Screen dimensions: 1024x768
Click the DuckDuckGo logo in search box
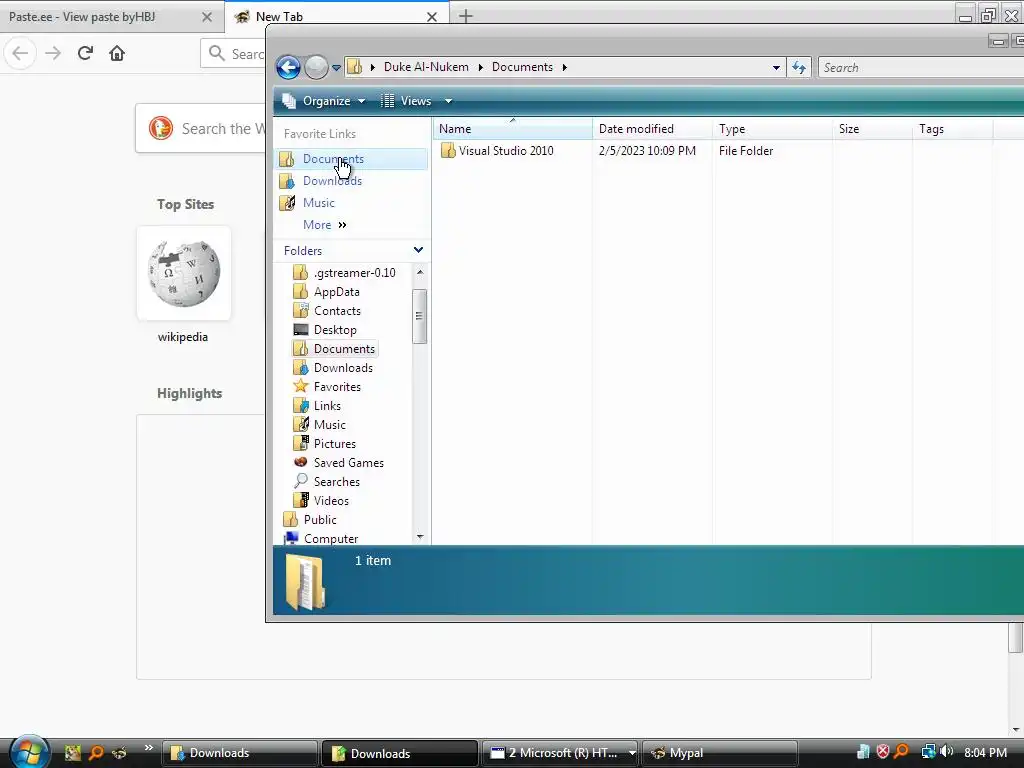tap(161, 128)
